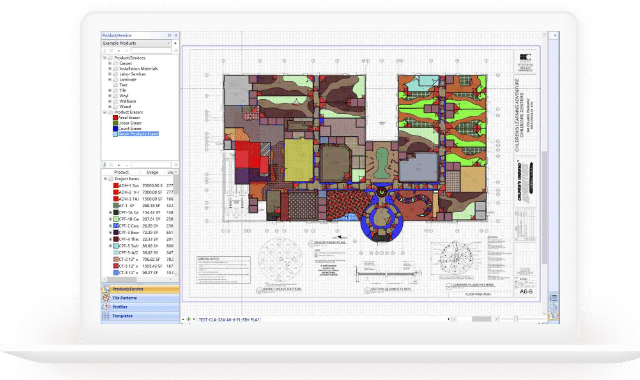Expand the Labor Services folder
Screen dimensions: 640x380
pos(110,74)
